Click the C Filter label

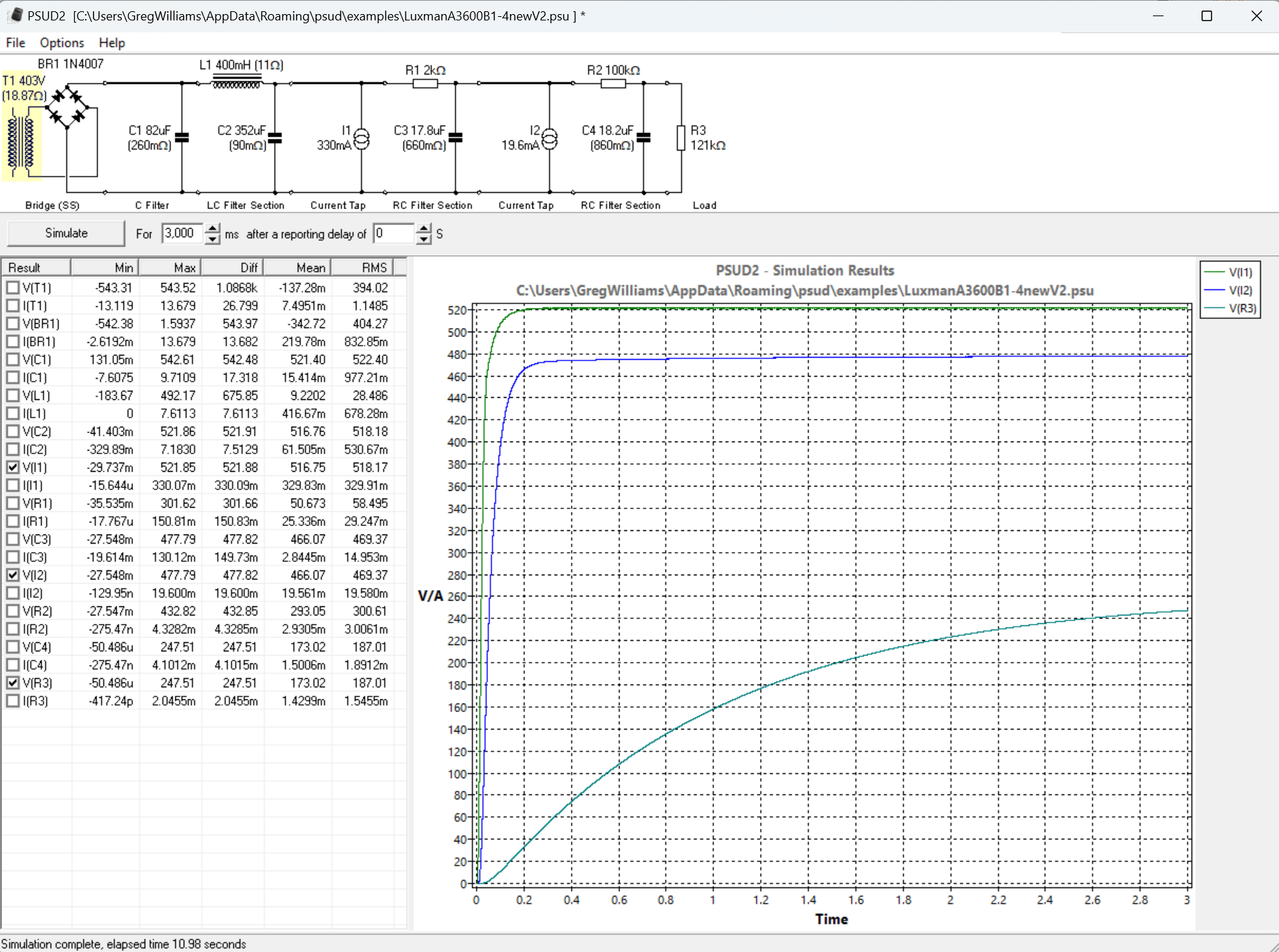pos(152,206)
